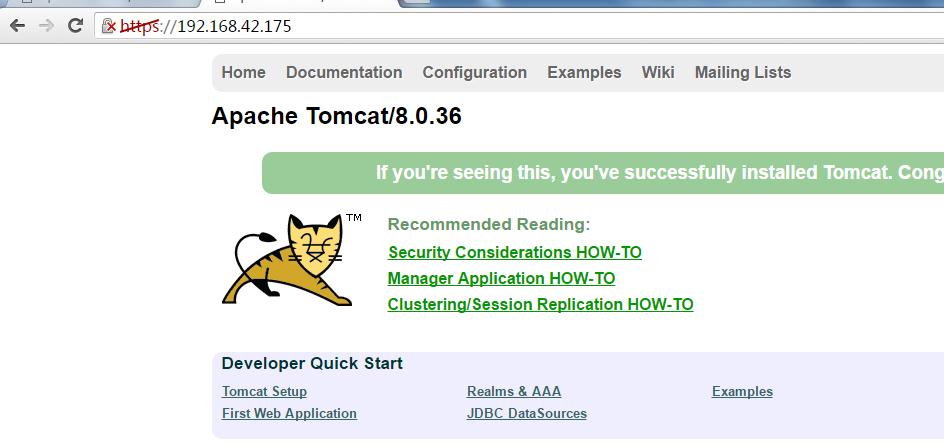Open Manager Application HOW-TO link
The width and height of the screenshot is (944, 448).
pos(502,278)
